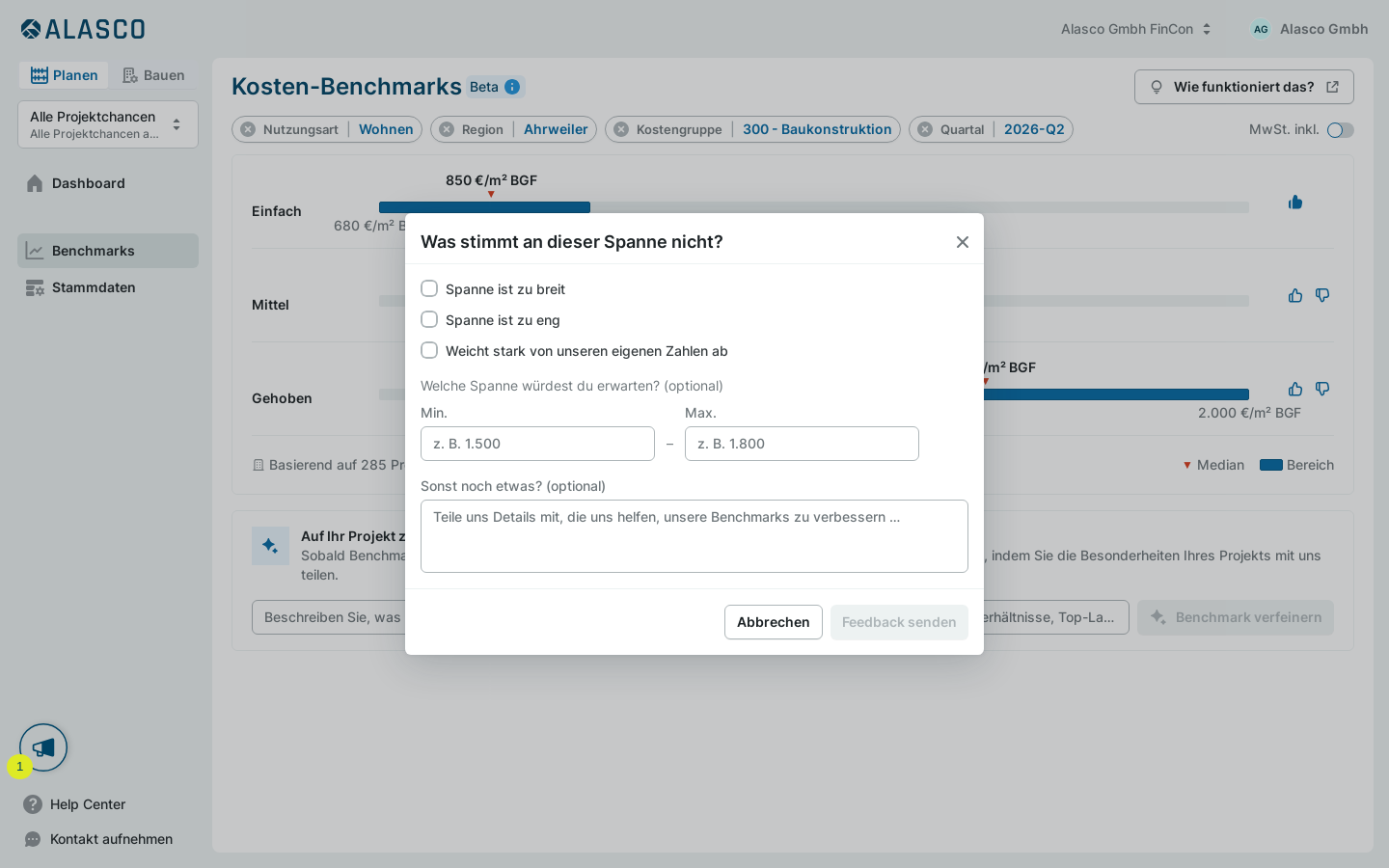Open the Alasco Gmbh FinCon account switcher
The image size is (1389, 868).
(1135, 29)
